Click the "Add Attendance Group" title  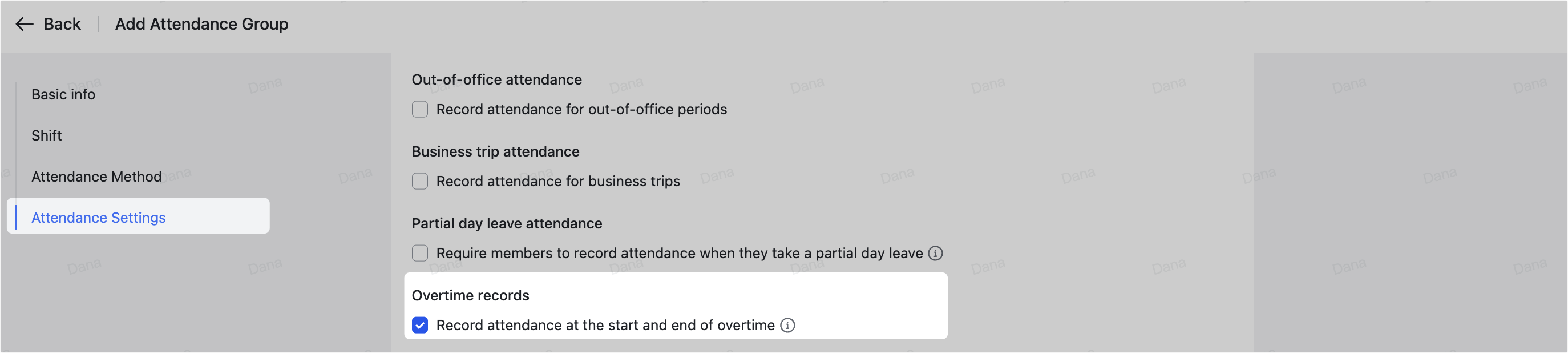(x=201, y=24)
